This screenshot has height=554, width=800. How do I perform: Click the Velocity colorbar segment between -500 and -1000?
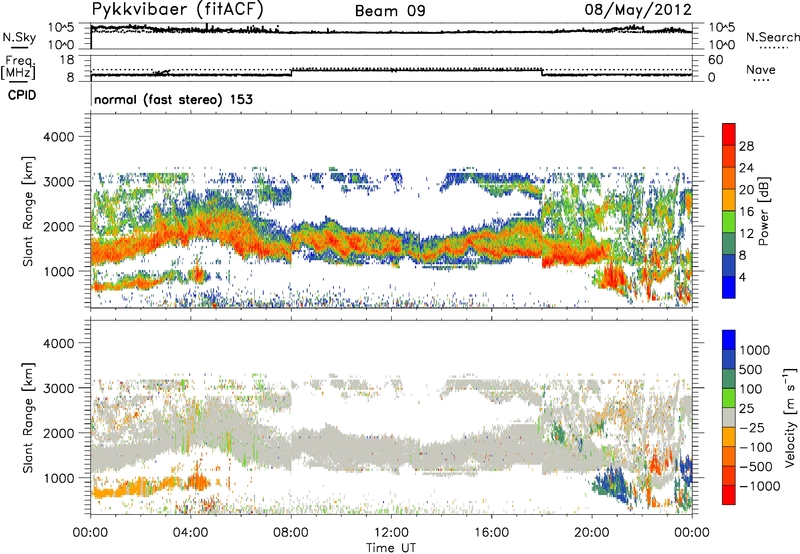(729, 475)
